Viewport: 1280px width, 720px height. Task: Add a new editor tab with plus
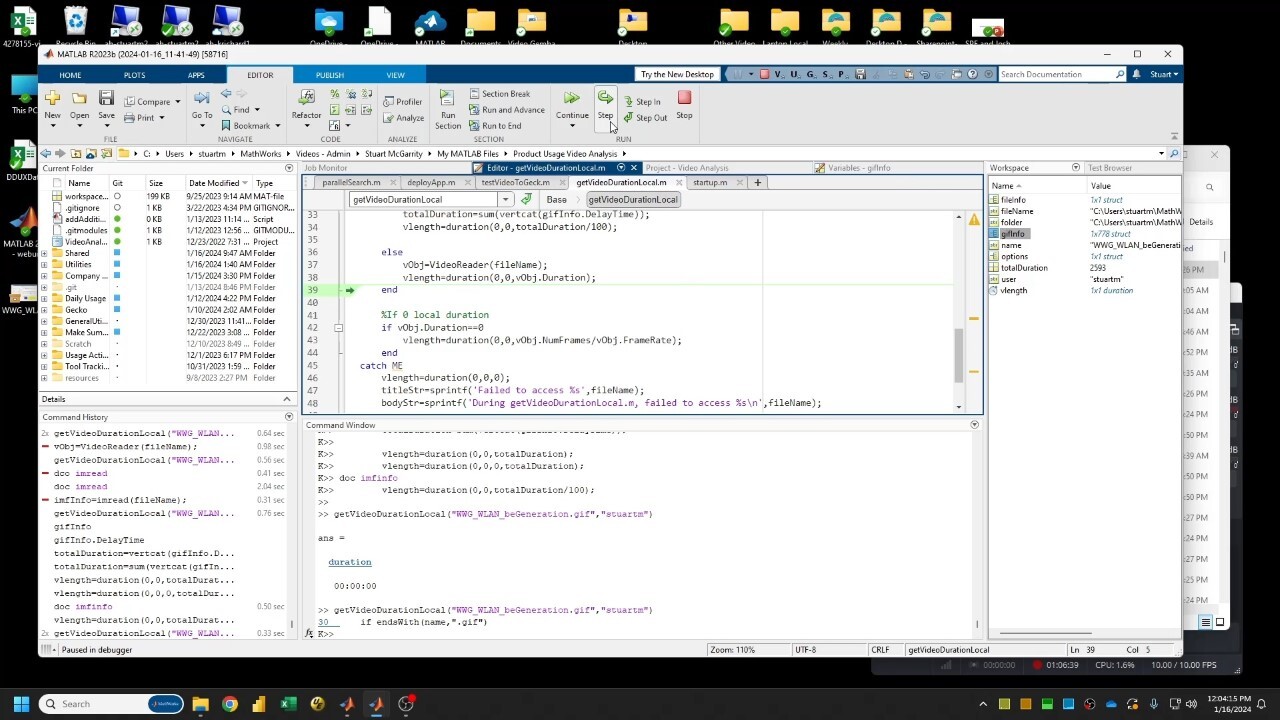(757, 182)
